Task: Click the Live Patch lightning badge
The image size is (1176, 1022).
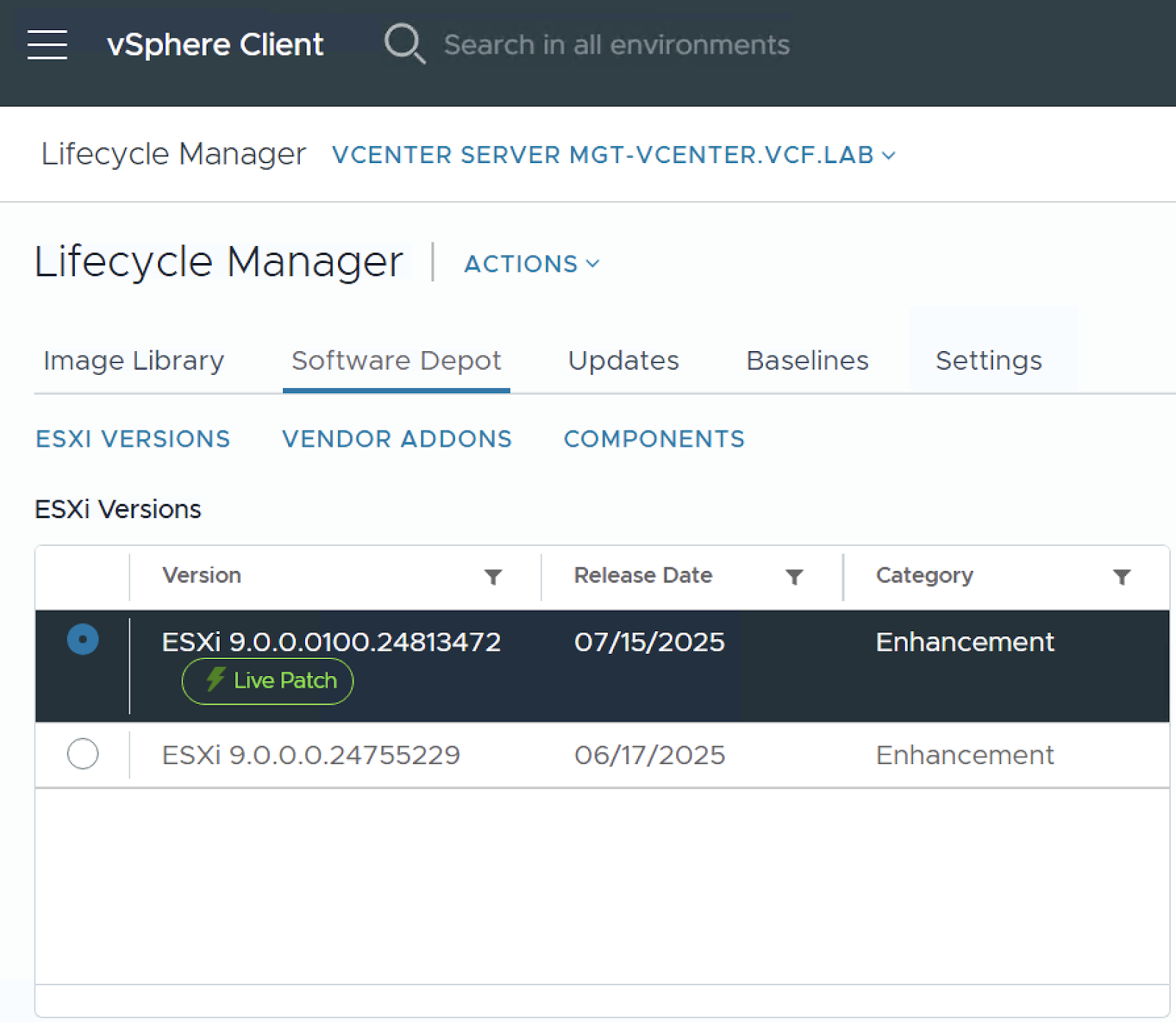Action: [x=266, y=680]
